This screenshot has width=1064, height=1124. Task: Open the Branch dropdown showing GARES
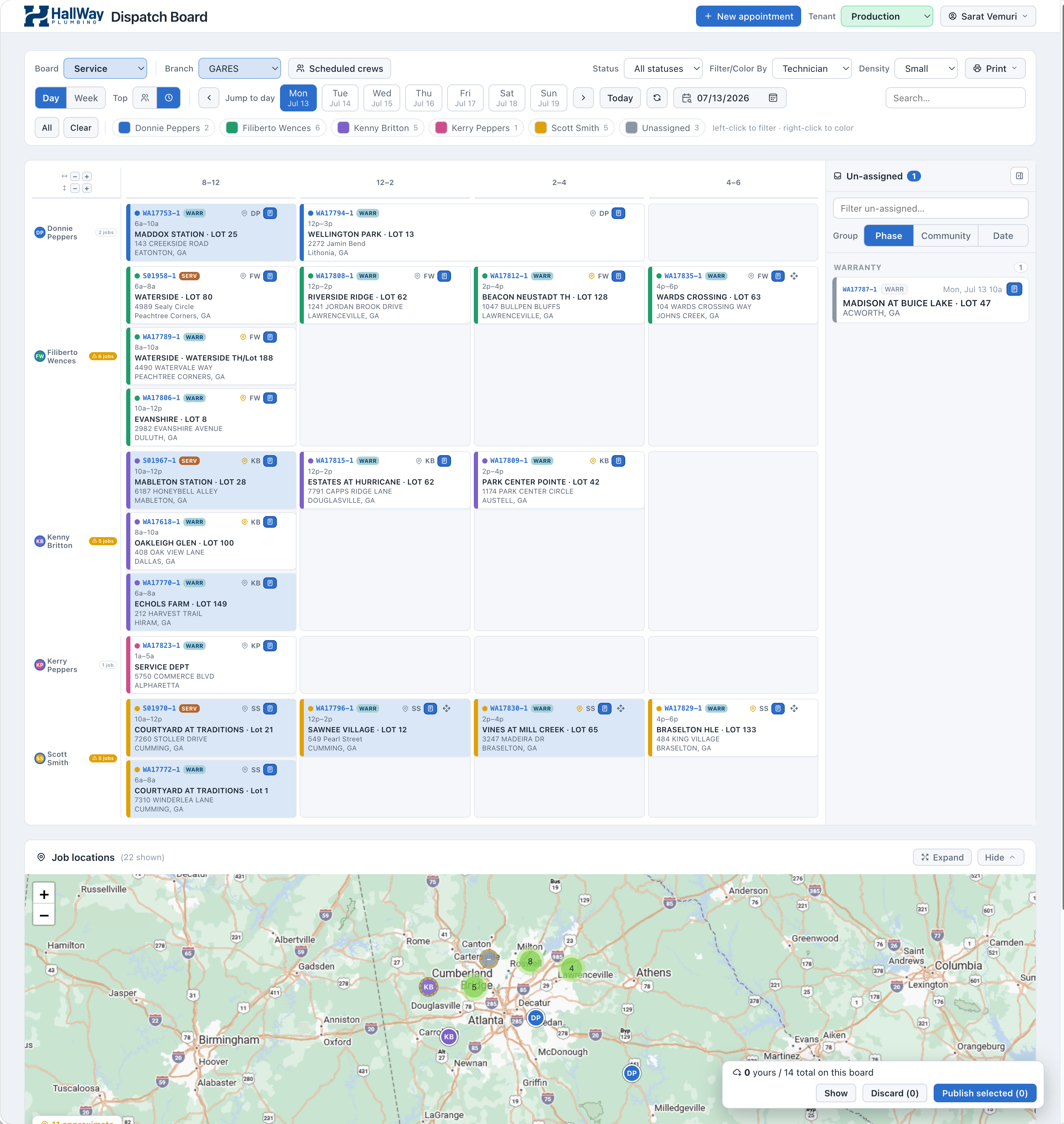coord(239,68)
